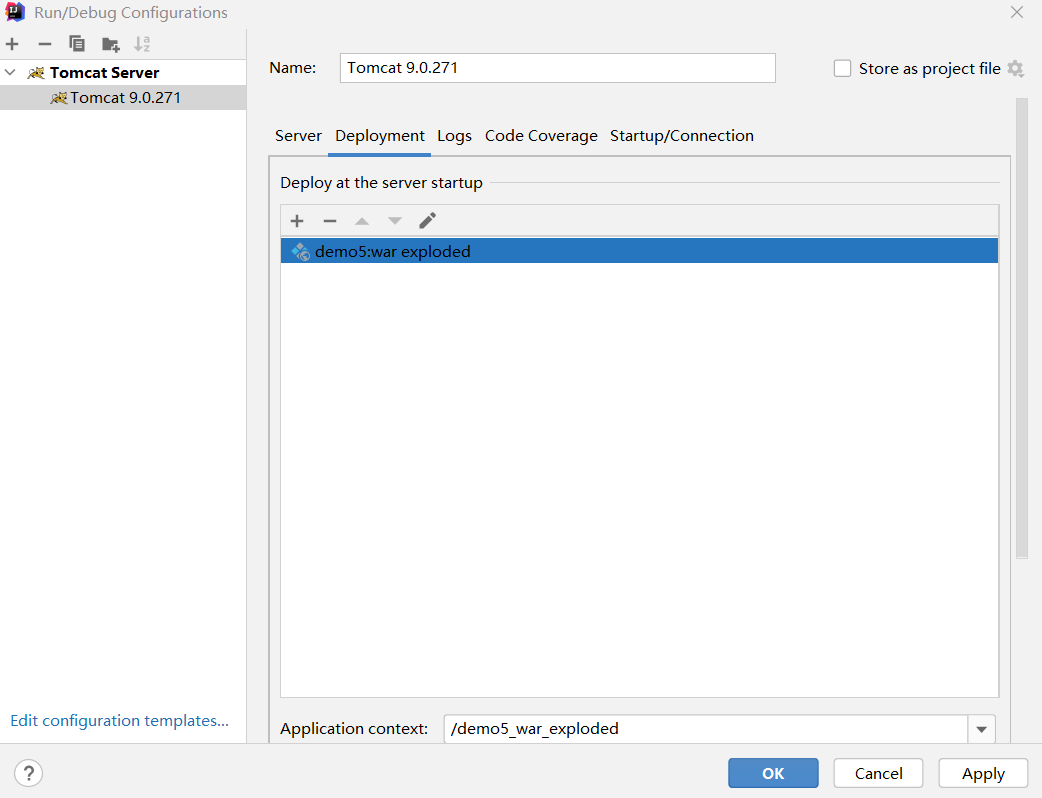This screenshot has height=798, width=1042.
Task: Select Tomcat 9.0.271 in the tree
Action: coord(123,98)
